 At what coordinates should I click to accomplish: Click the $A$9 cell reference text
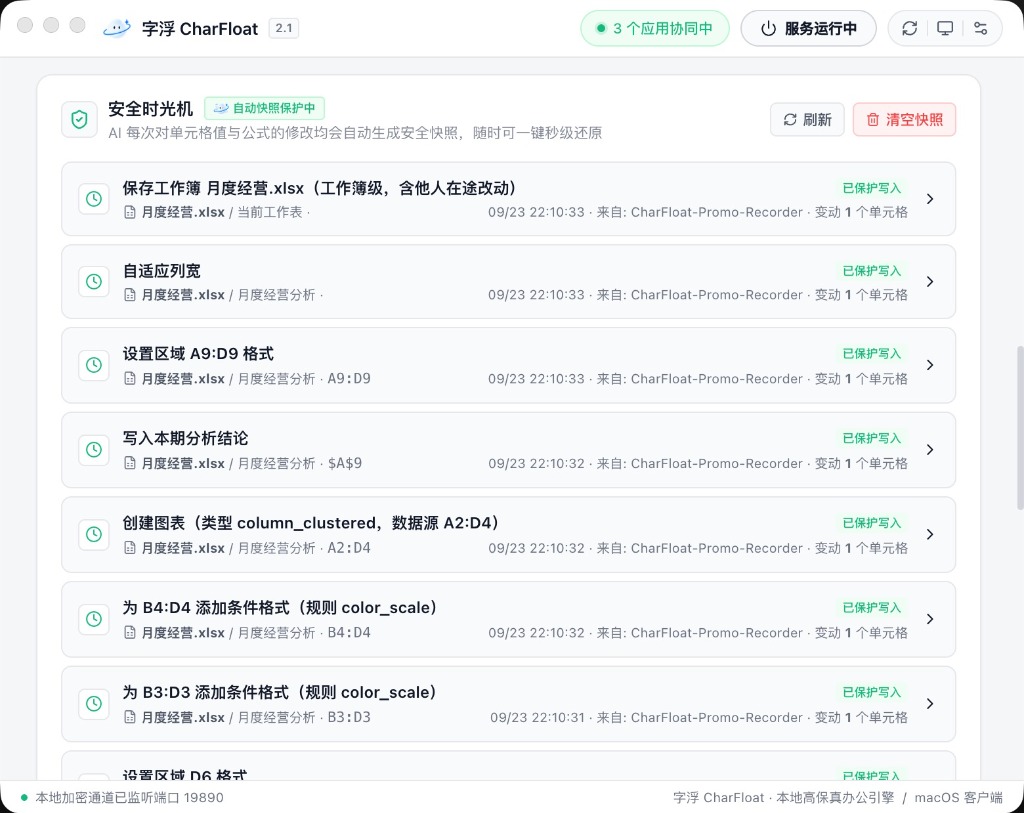click(345, 463)
